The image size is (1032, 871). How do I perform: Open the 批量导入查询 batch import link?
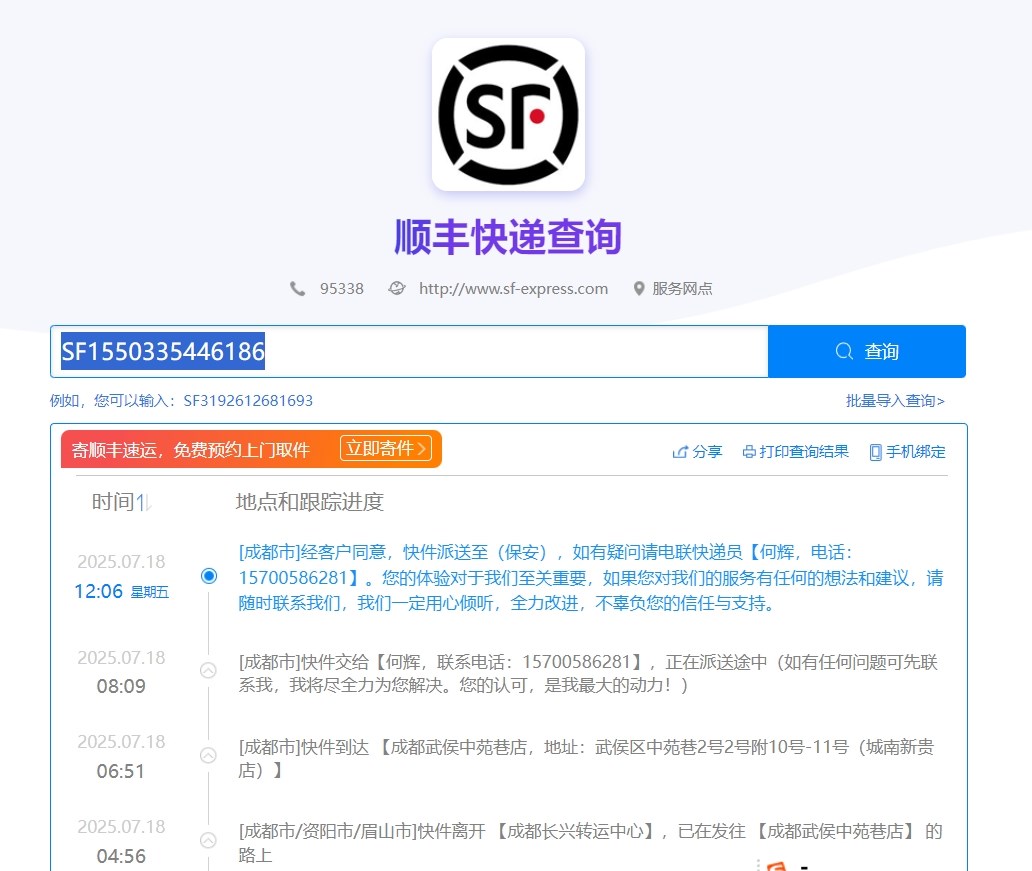pos(895,400)
